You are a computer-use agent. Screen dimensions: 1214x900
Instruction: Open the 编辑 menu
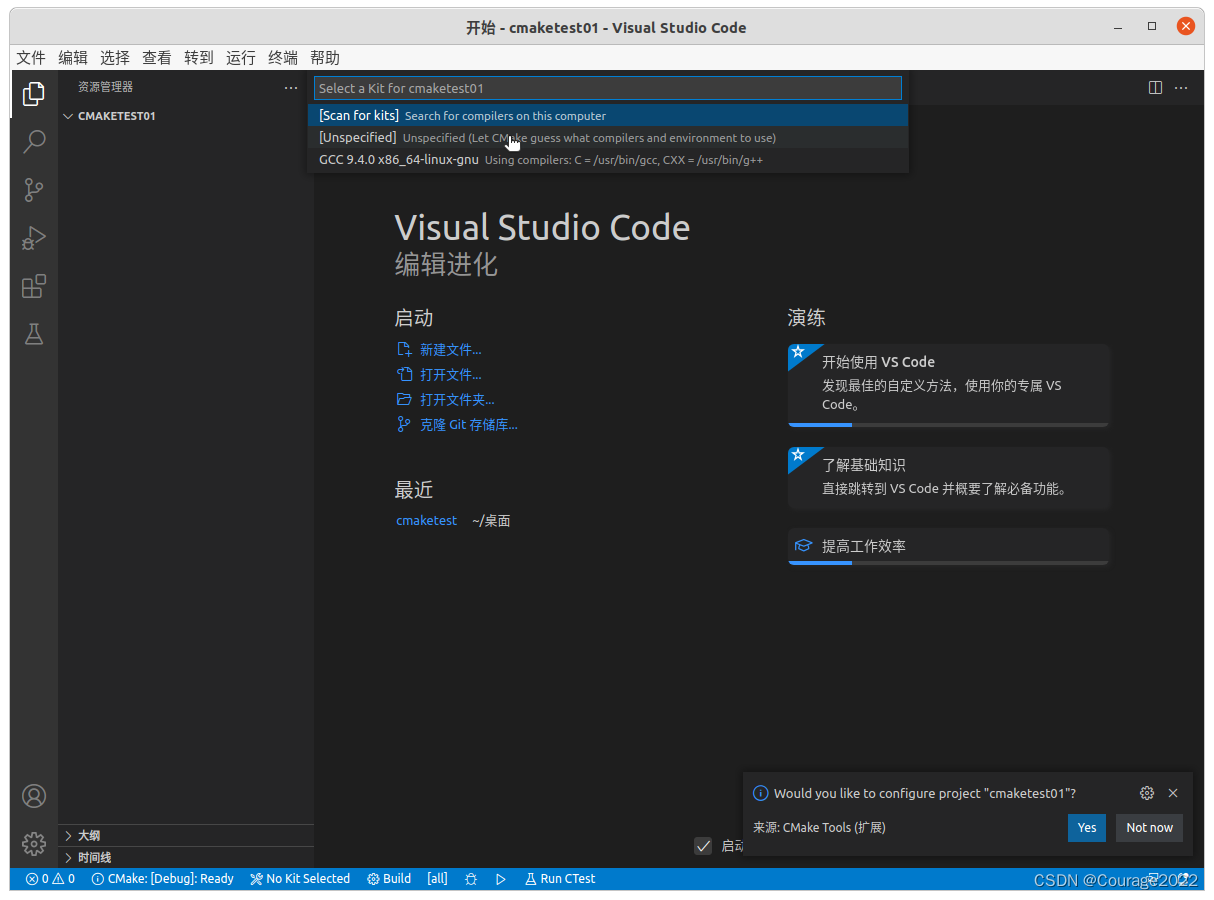[73, 58]
